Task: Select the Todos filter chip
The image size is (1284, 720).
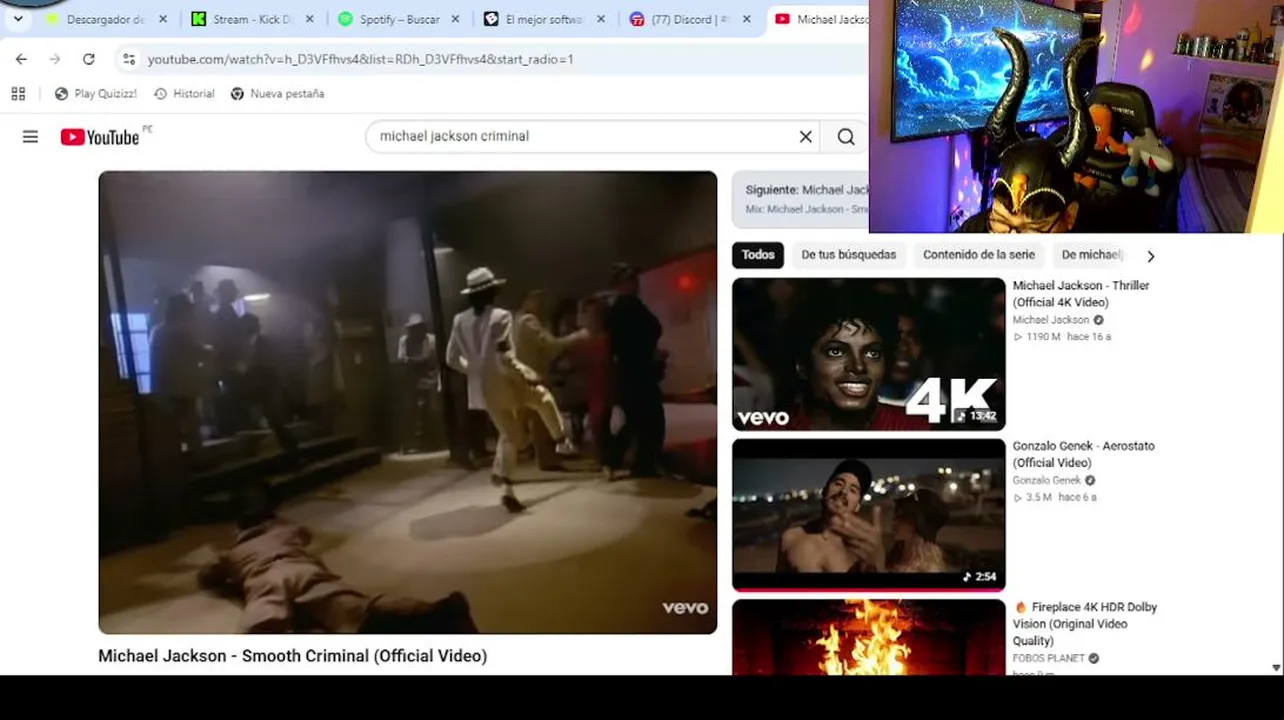Action: (758, 255)
